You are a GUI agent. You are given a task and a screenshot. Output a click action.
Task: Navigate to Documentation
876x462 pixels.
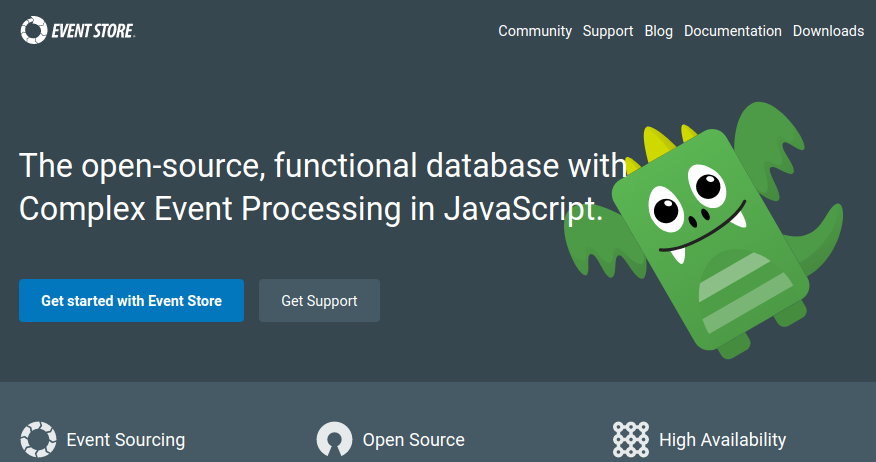coord(733,31)
